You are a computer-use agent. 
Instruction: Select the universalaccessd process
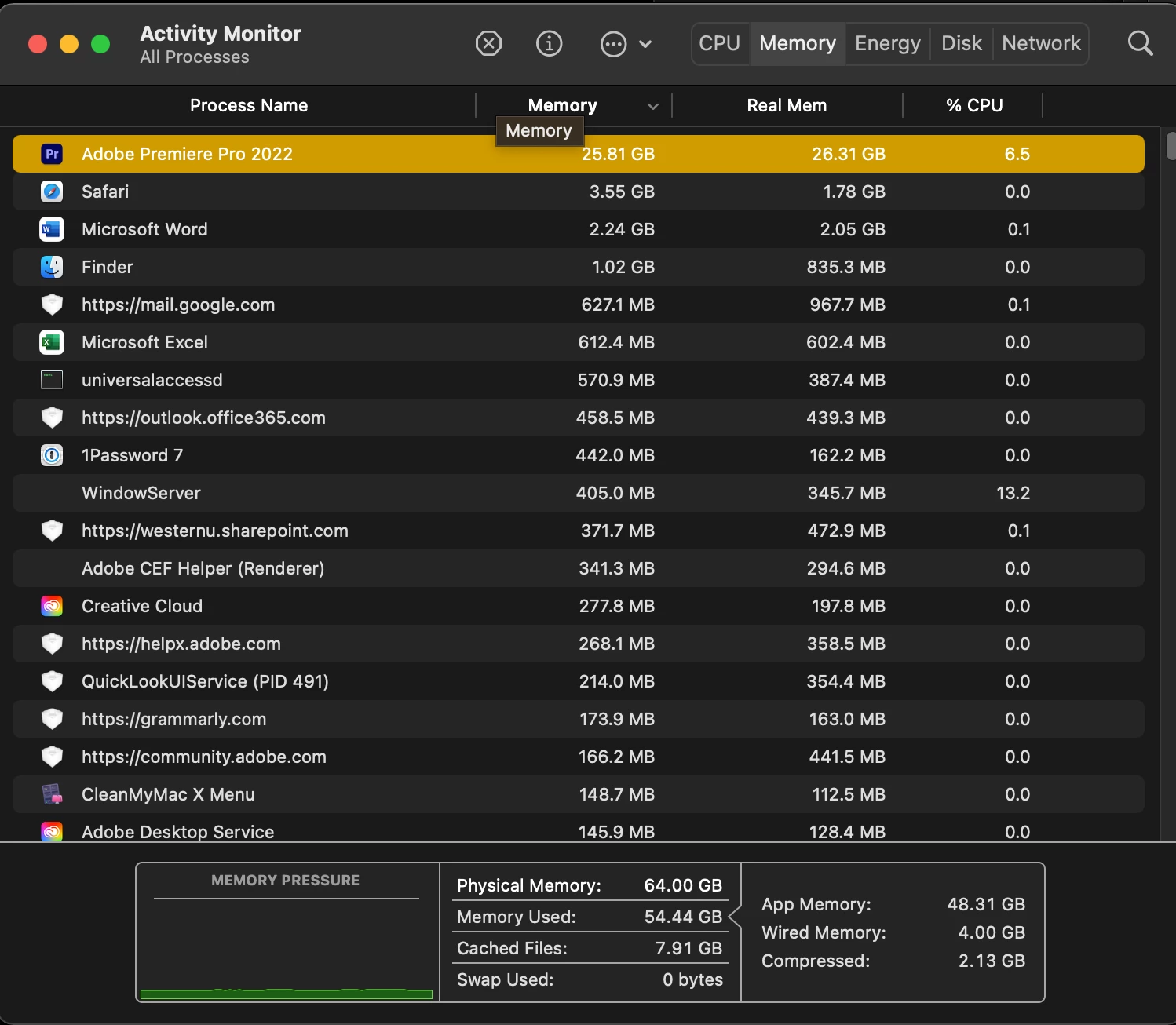coord(152,380)
